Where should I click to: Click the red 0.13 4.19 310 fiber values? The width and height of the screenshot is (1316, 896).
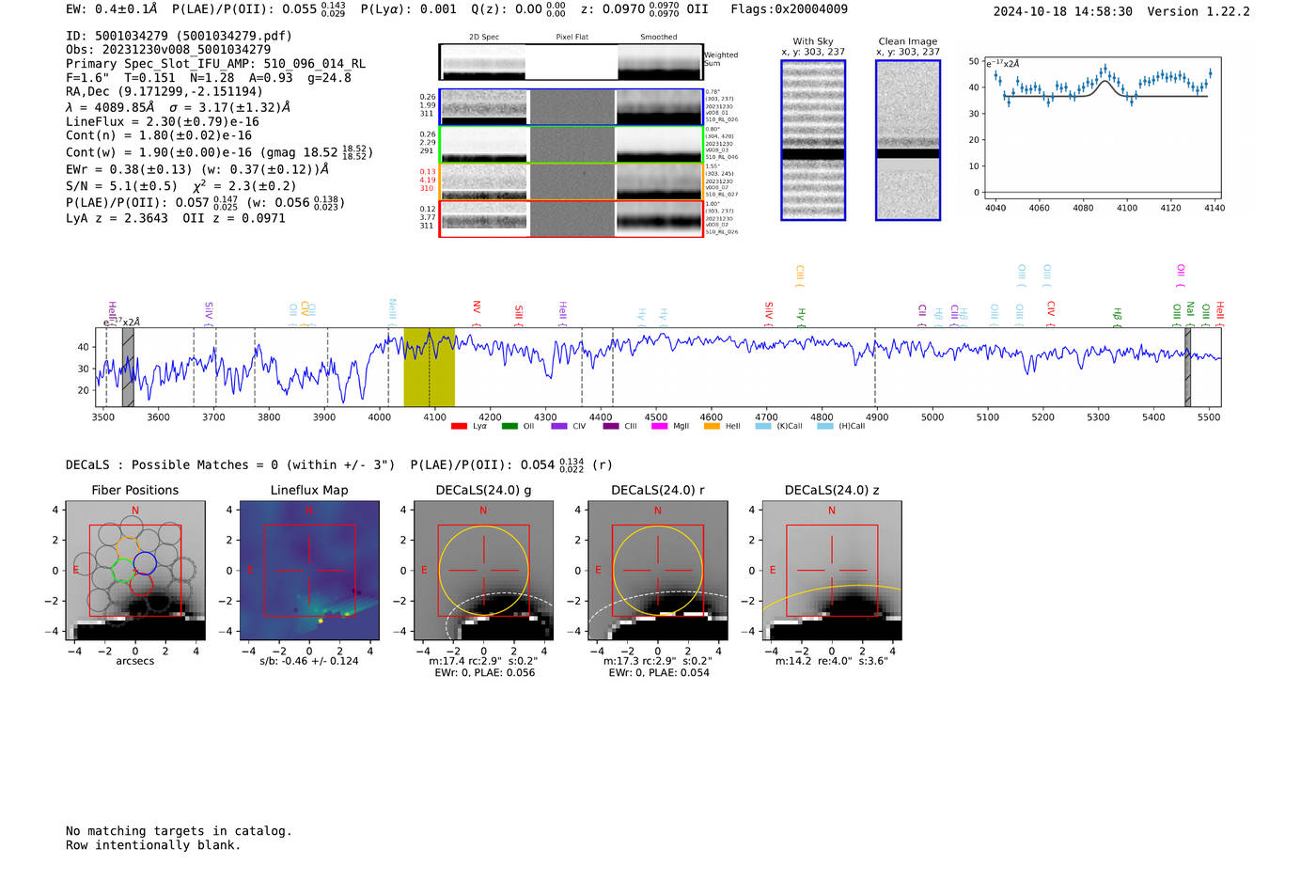(428, 181)
